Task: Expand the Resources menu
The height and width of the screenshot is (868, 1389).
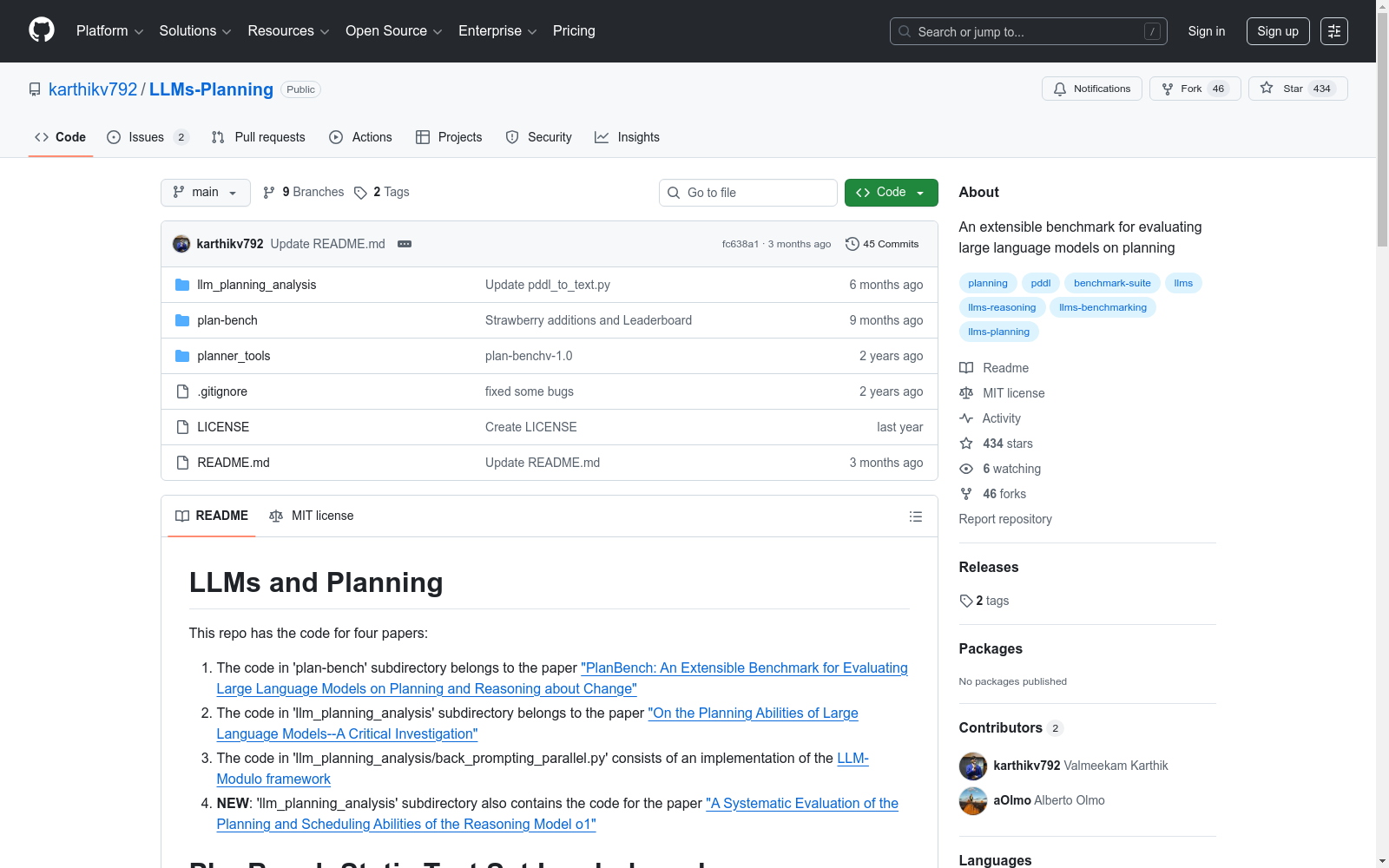Action: pos(289,31)
